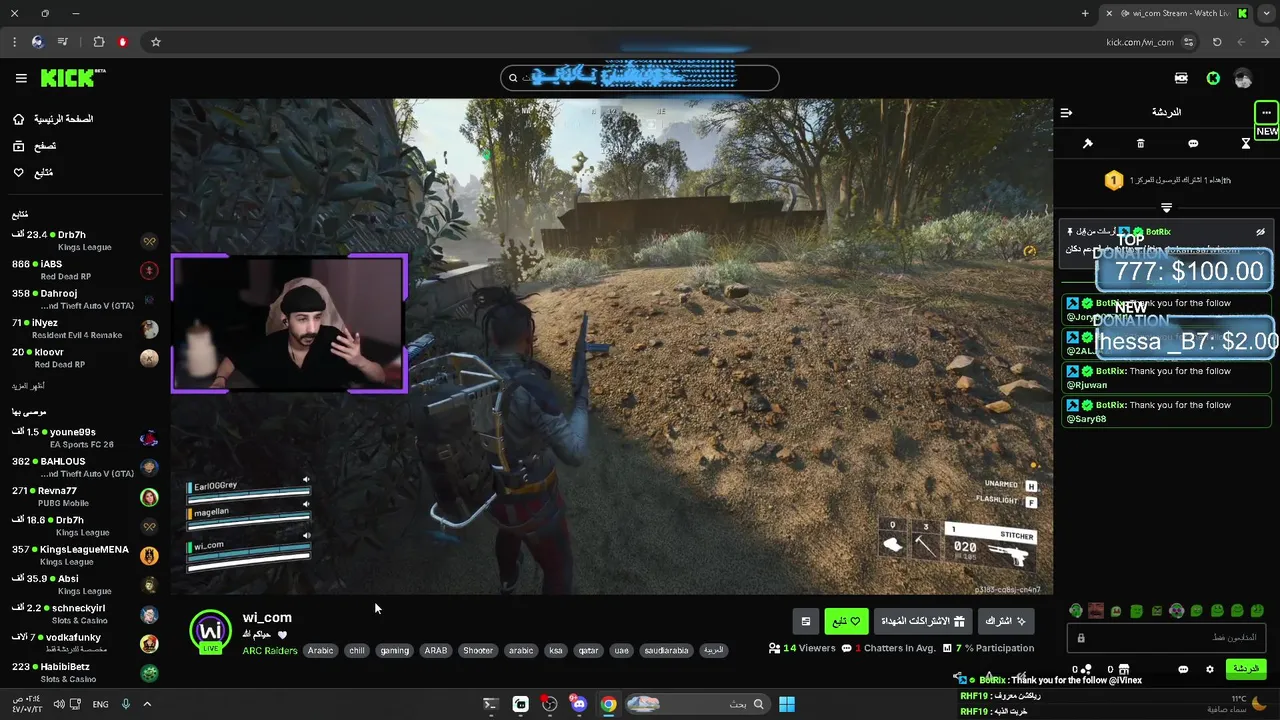Click the gold rank 1 badge
Viewport: 1280px width, 720px height.
pyautogui.click(x=1114, y=180)
